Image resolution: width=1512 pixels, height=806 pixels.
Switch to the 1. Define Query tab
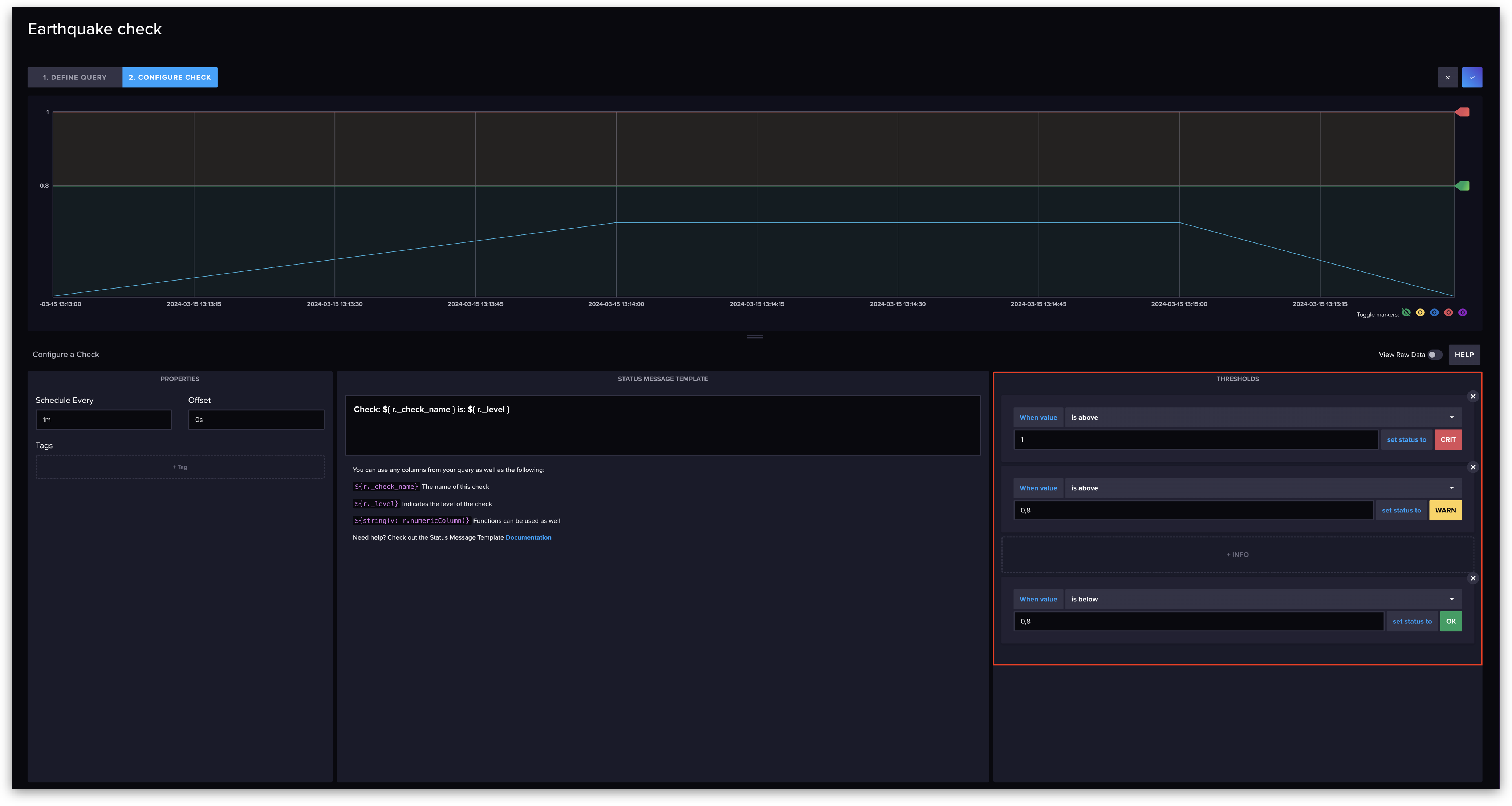(74, 77)
